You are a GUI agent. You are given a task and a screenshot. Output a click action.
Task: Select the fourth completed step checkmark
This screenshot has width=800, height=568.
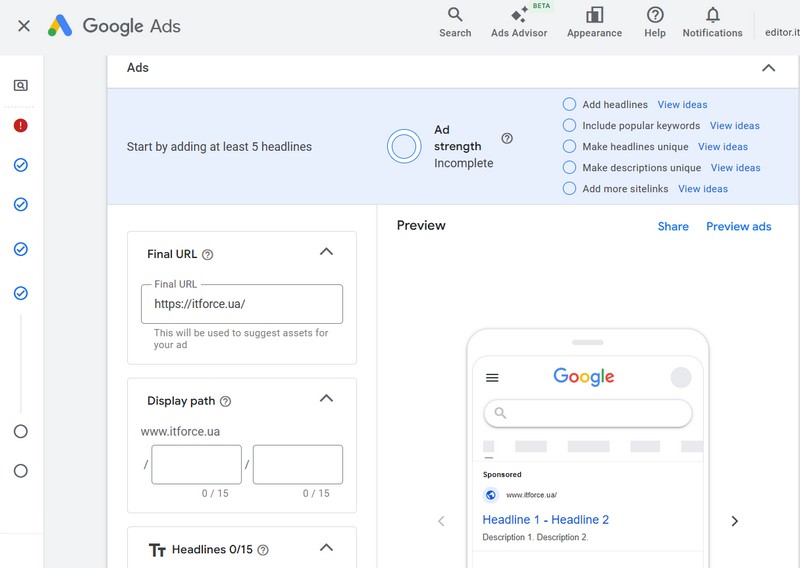(x=20, y=293)
